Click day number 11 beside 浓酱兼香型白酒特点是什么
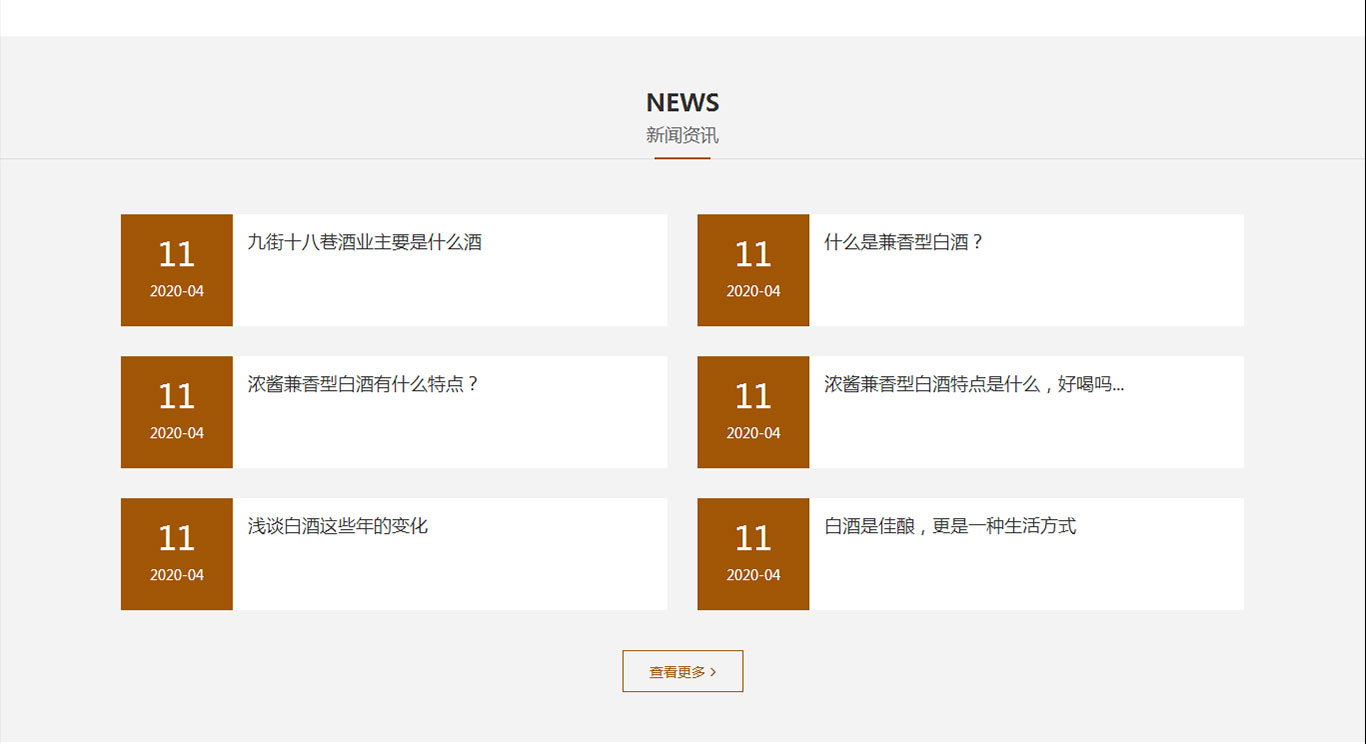 [753, 397]
